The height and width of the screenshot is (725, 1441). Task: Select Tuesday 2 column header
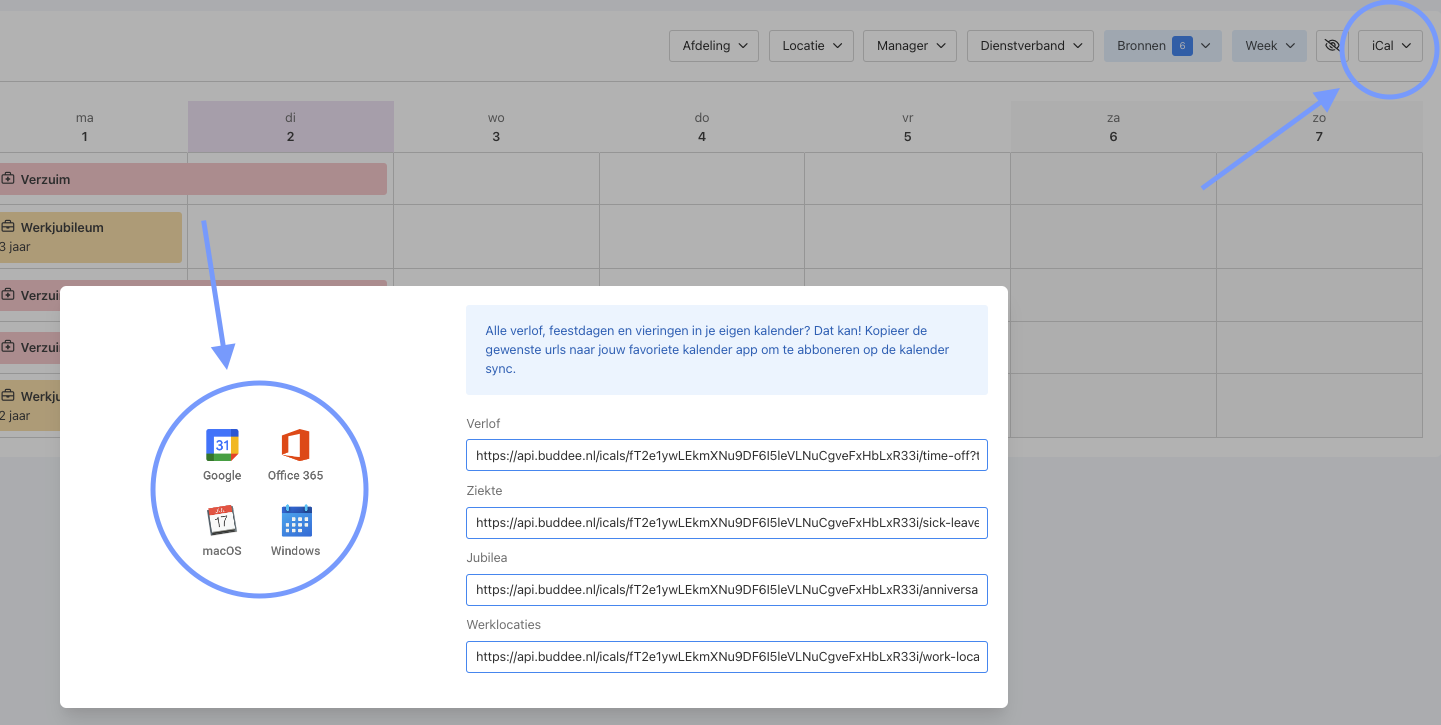290,127
